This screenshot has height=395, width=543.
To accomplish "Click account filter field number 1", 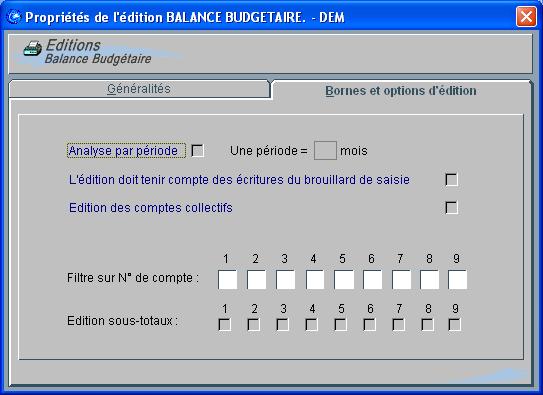I will (x=228, y=280).
